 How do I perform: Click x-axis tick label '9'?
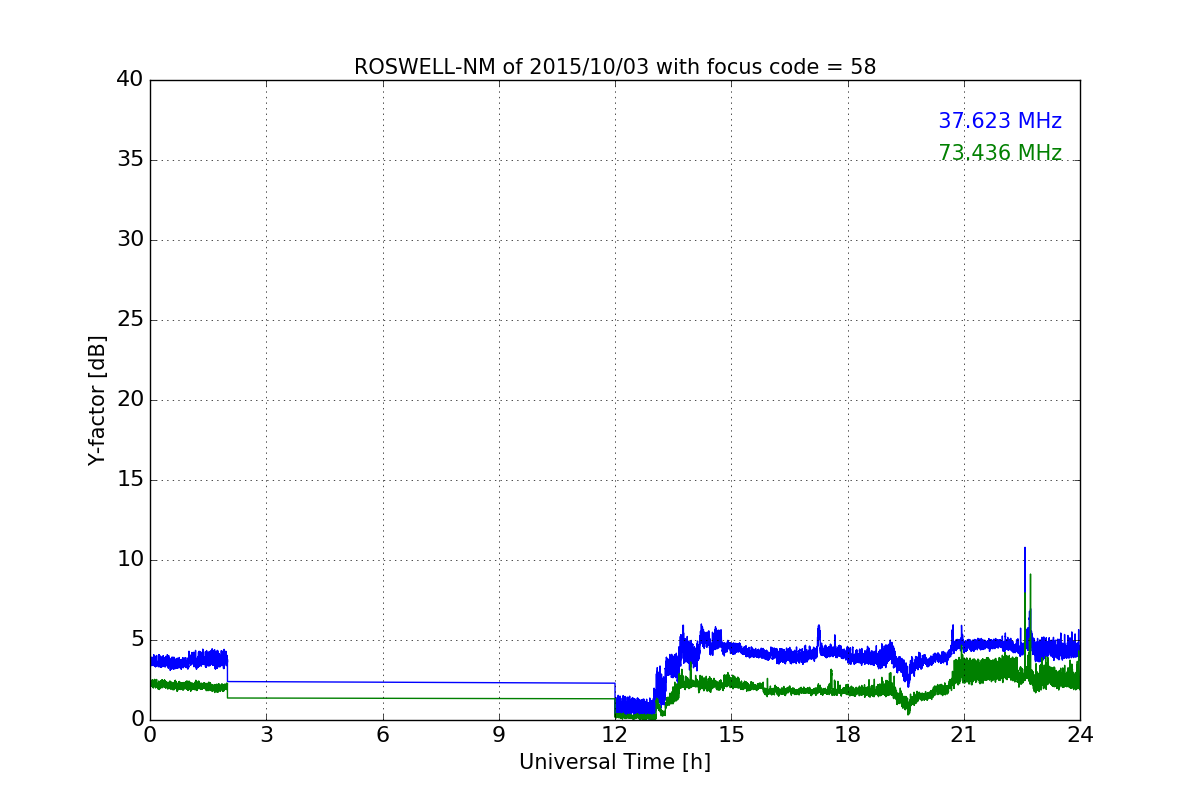pyautogui.click(x=499, y=735)
